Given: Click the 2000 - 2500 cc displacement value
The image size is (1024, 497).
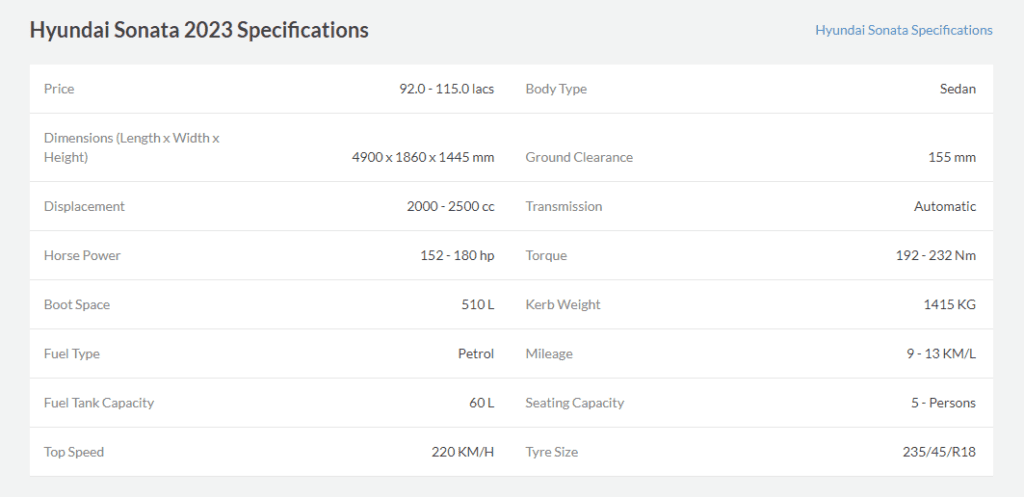Looking at the screenshot, I should coord(451,206).
